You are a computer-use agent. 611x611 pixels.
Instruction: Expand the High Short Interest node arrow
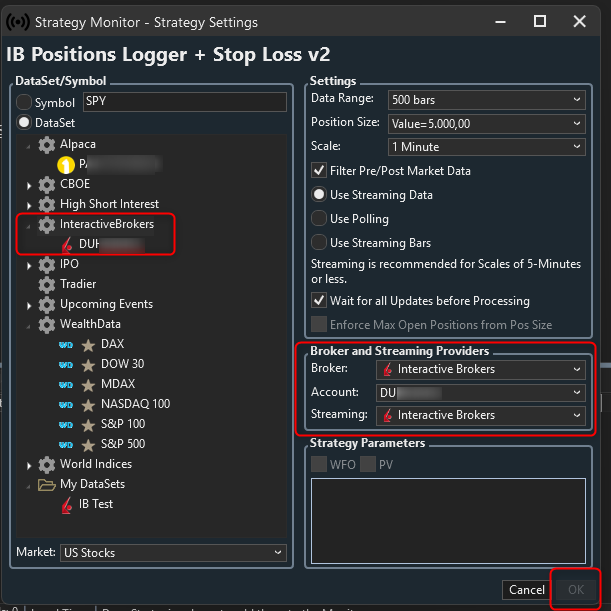pyautogui.click(x=29, y=205)
